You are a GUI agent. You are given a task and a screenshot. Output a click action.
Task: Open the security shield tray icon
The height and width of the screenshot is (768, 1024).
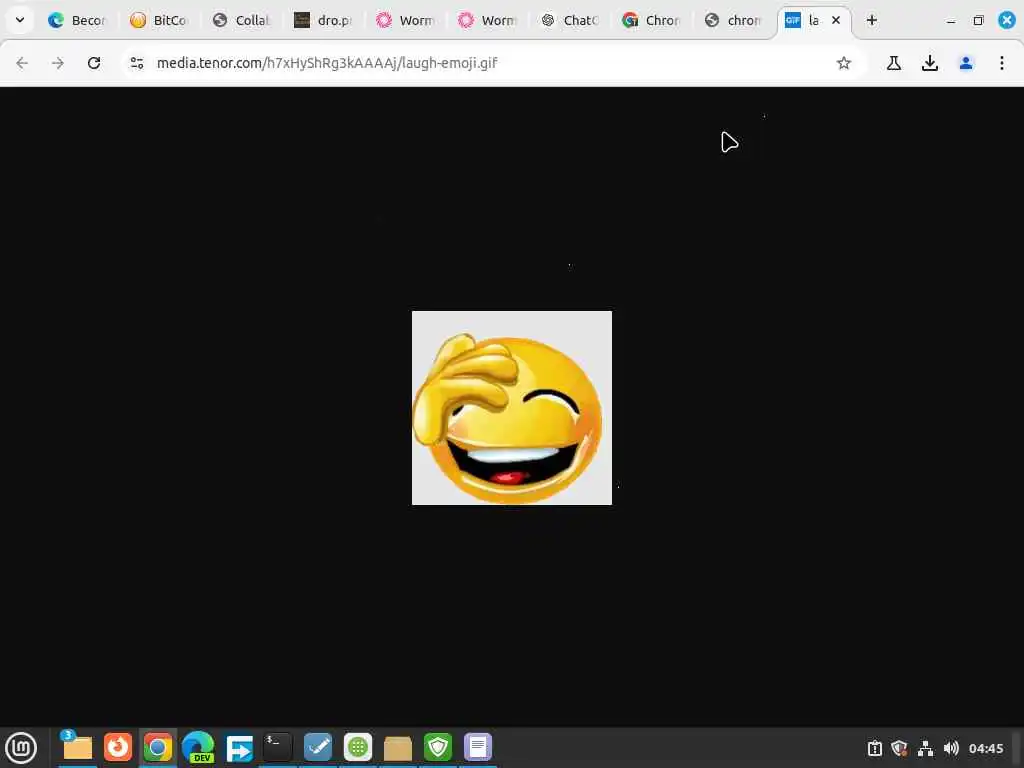899,748
